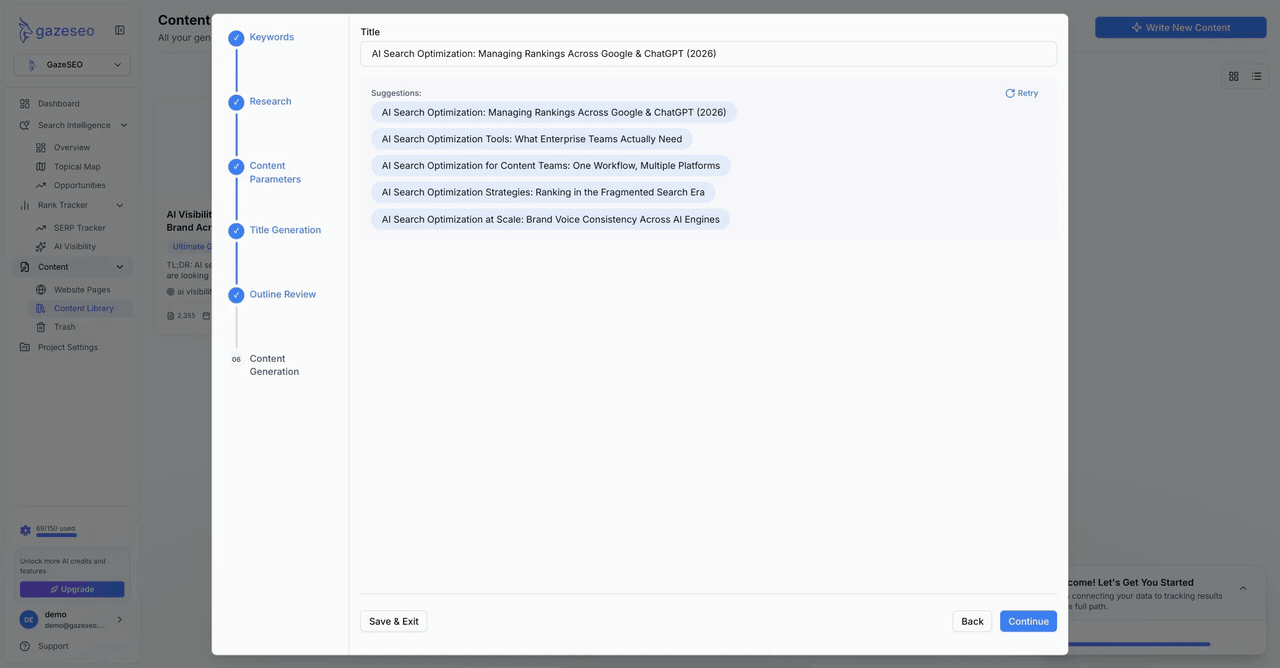This screenshot has width=1280, height=668.
Task: Open Project Settings
Action: point(68,347)
